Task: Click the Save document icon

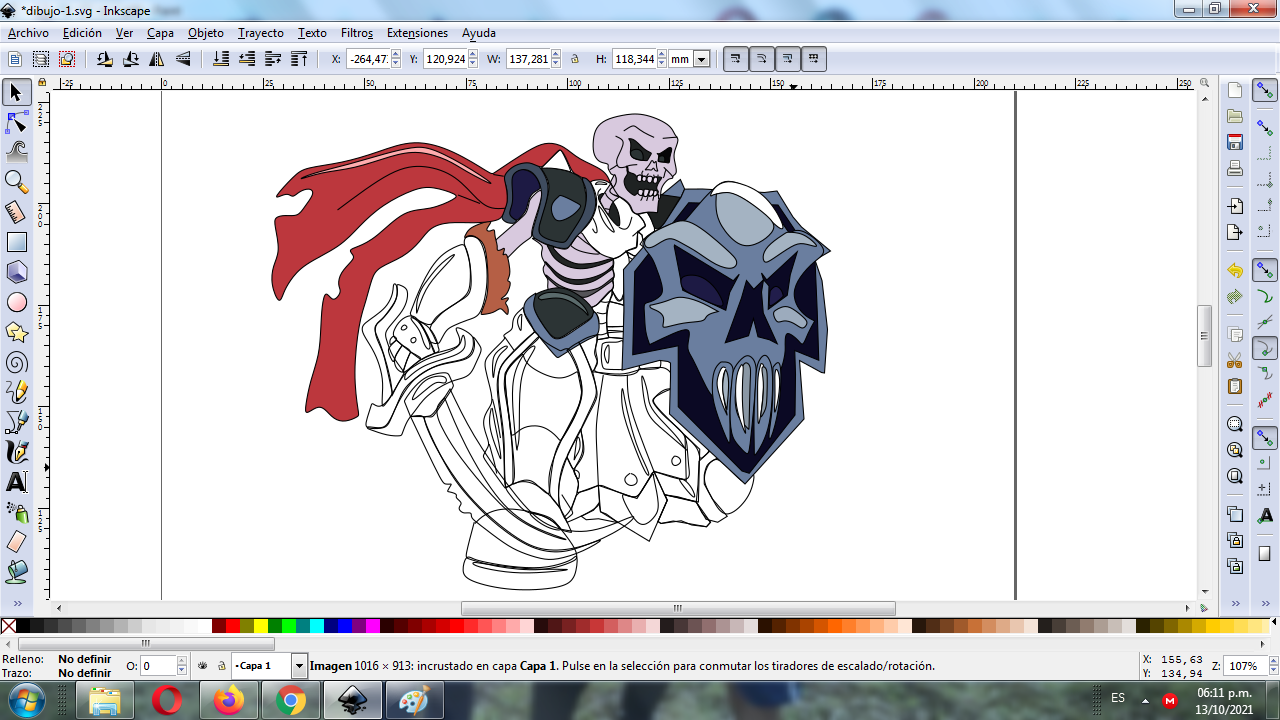Action: 1235,142
